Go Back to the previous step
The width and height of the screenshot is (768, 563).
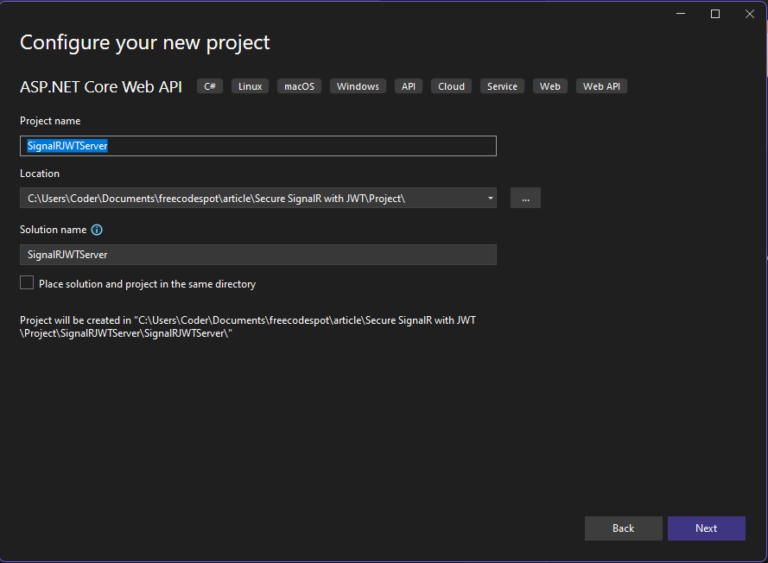tap(623, 528)
